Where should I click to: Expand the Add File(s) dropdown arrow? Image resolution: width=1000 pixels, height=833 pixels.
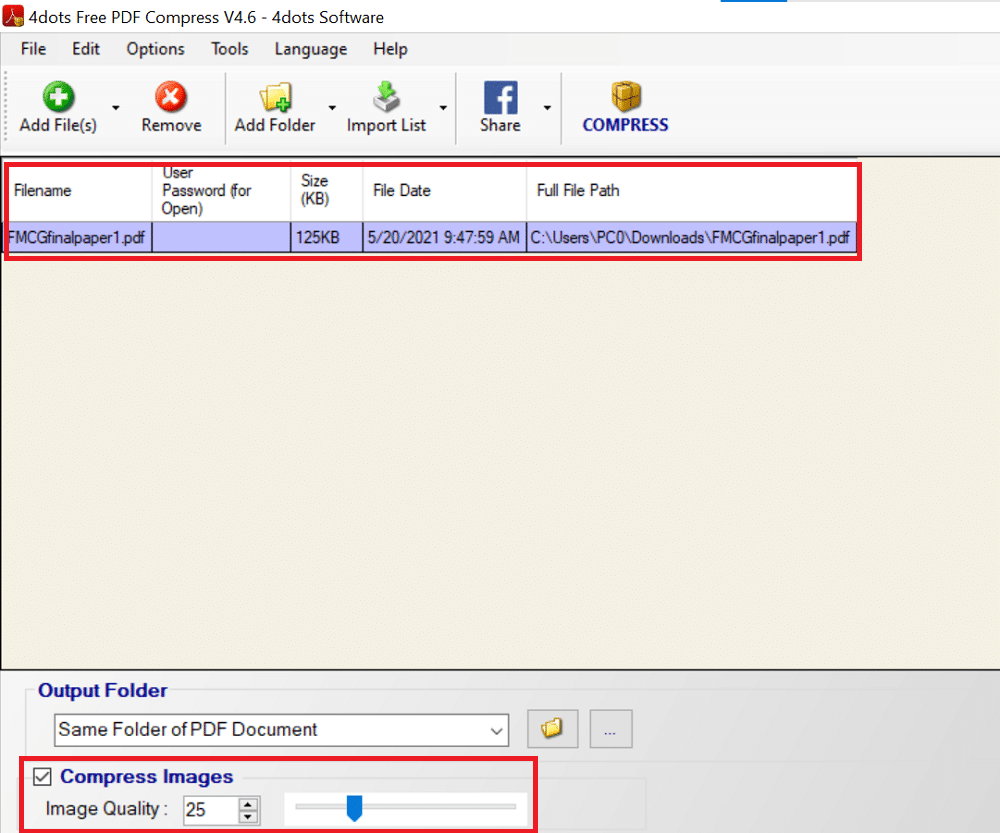pos(116,108)
